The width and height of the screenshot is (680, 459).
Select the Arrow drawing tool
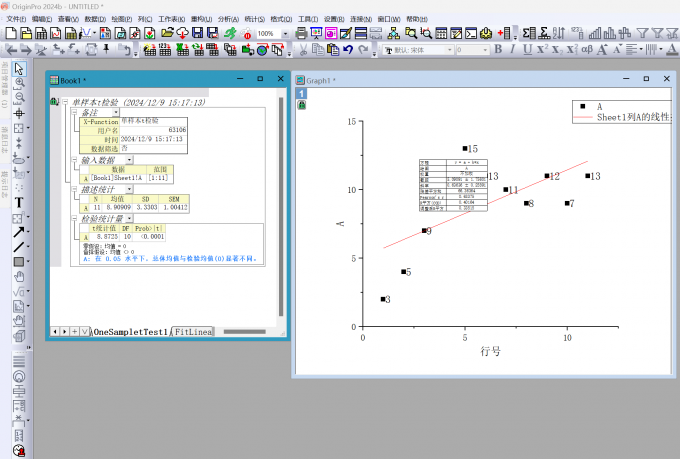[x=19, y=232]
